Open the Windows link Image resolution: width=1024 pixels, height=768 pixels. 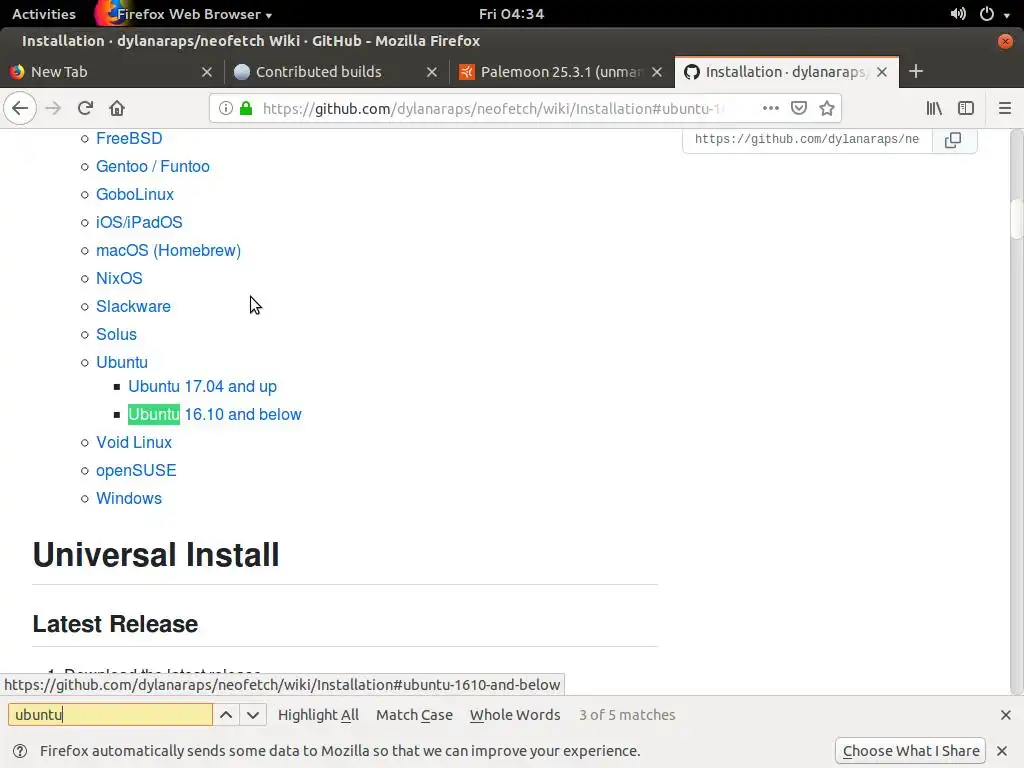129,498
